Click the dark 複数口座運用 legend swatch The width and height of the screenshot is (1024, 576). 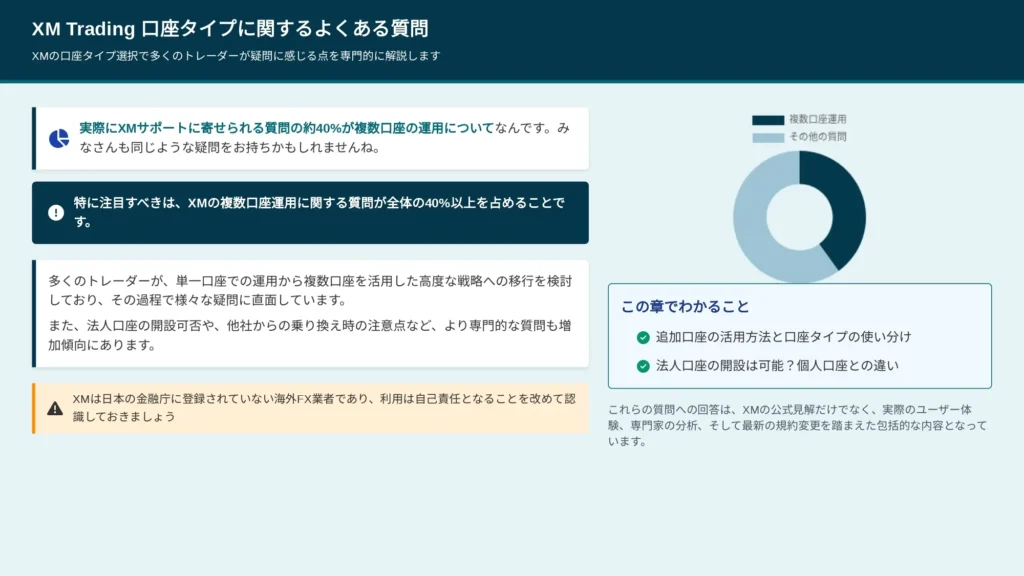pyautogui.click(x=768, y=120)
